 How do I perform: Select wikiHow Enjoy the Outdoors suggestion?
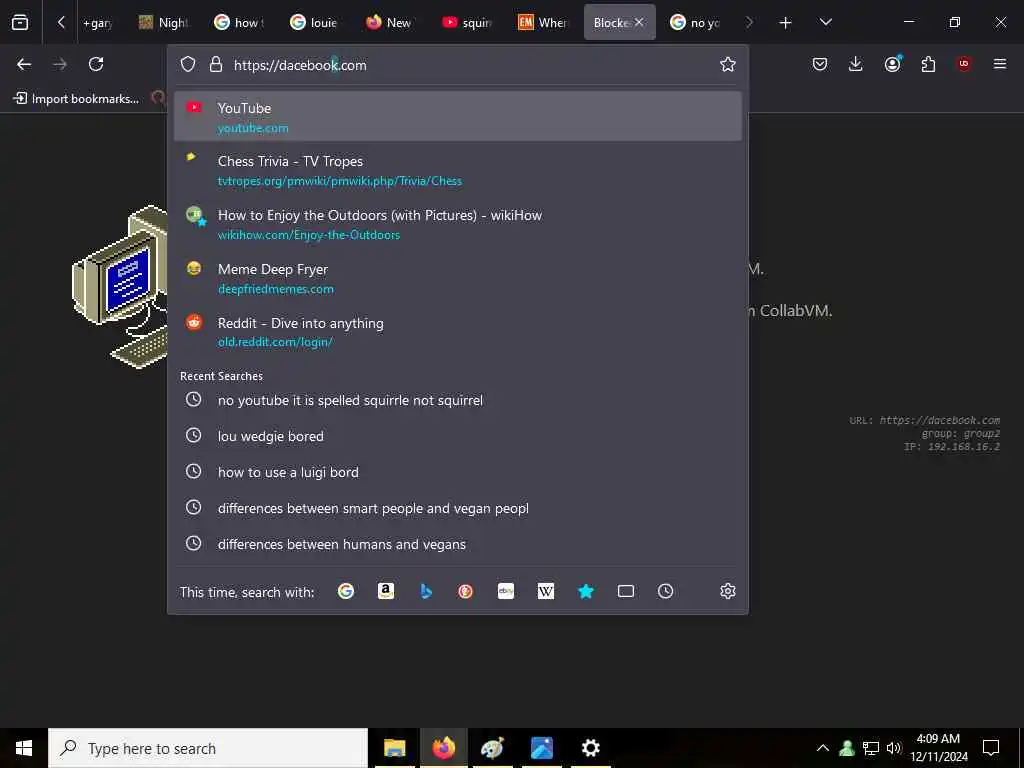(458, 224)
